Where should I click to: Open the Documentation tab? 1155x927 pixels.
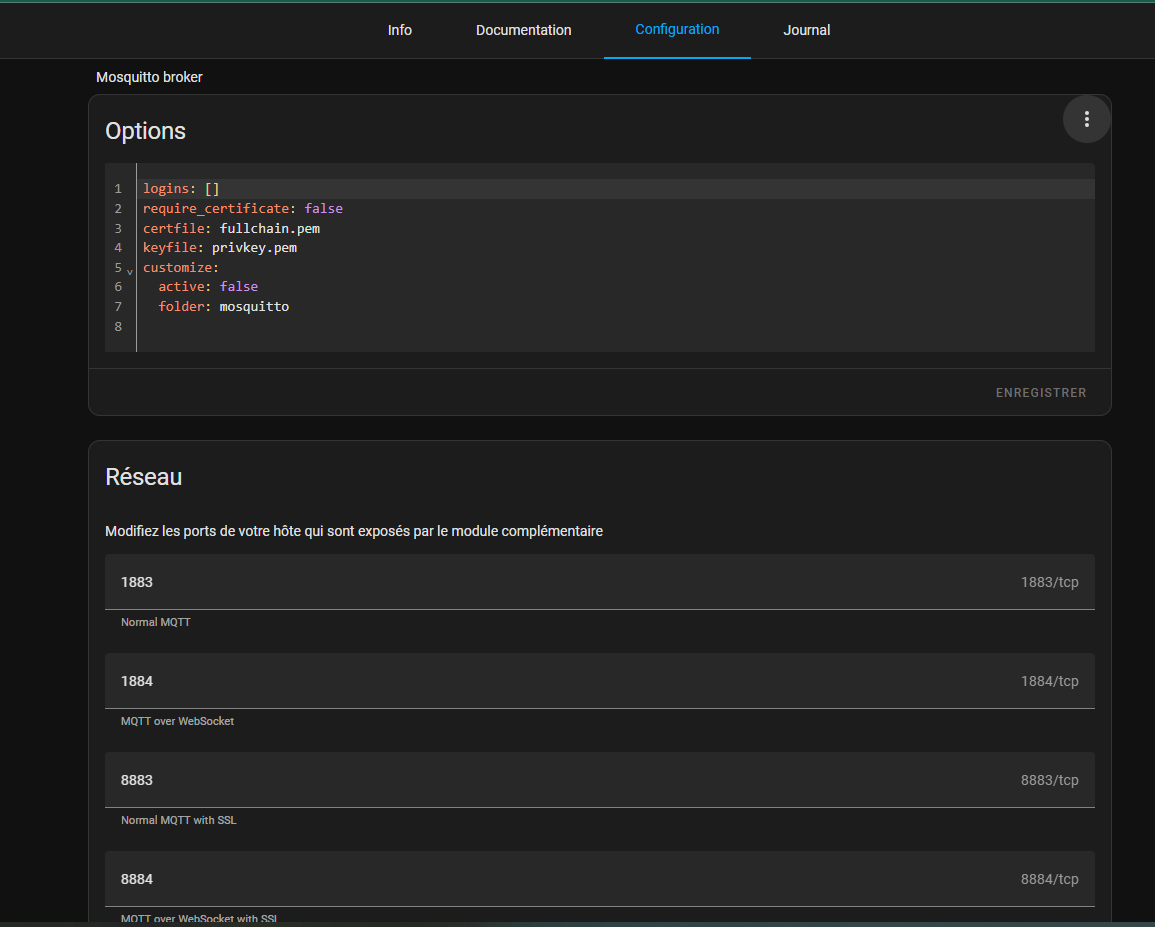point(523,30)
